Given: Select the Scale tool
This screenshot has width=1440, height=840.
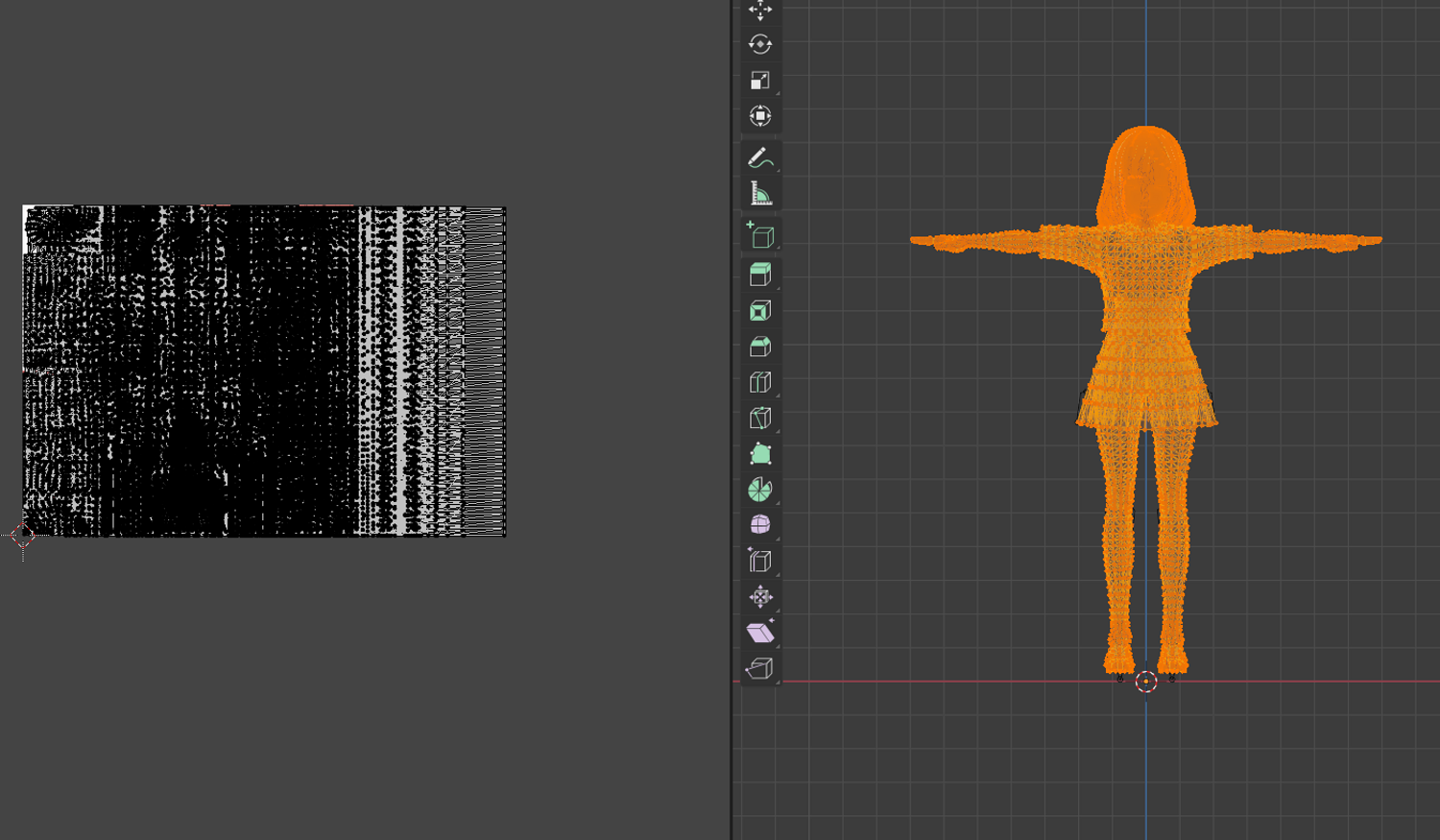Looking at the screenshot, I should pyautogui.click(x=759, y=81).
